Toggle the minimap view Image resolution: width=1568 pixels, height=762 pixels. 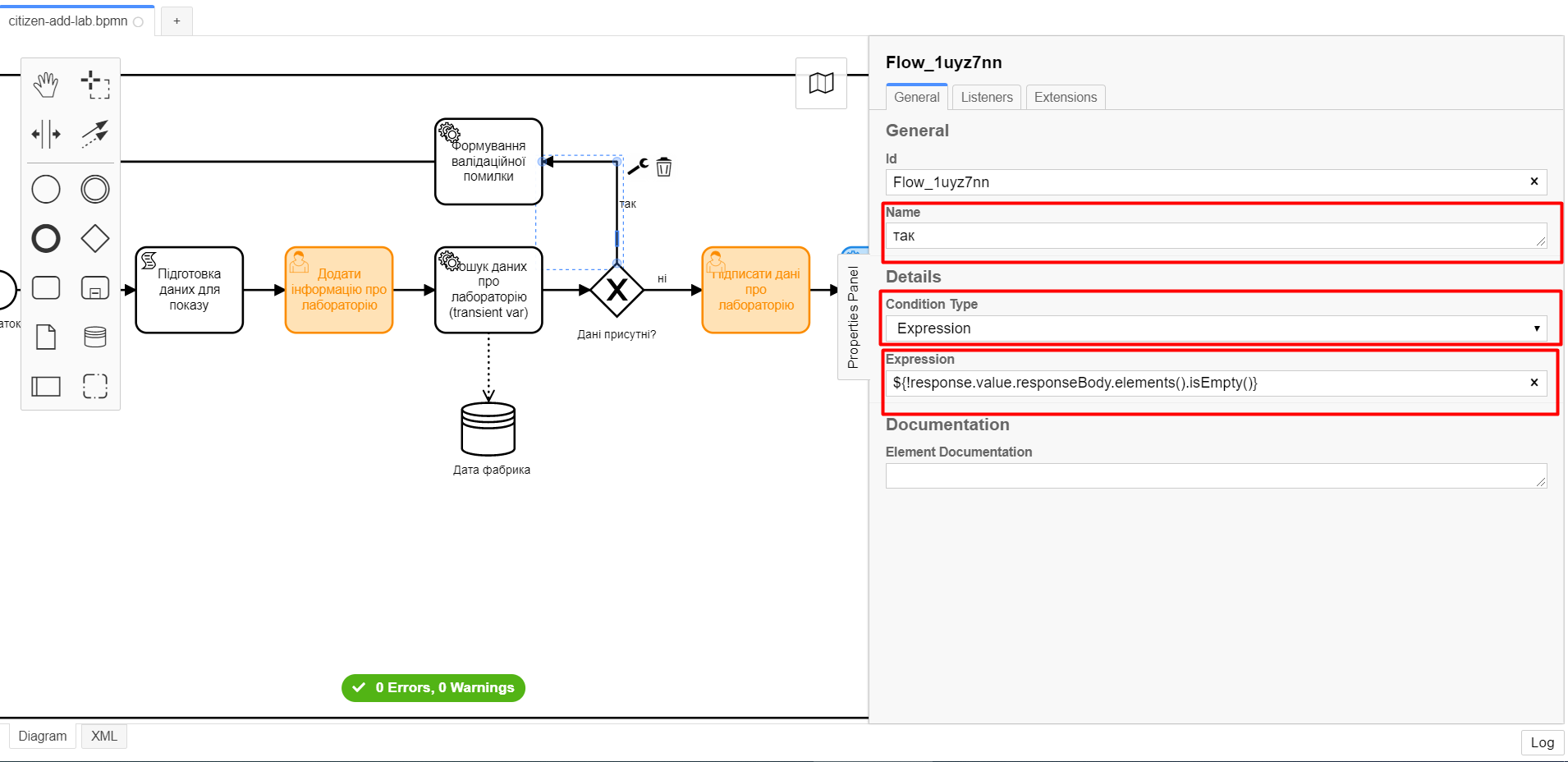(x=821, y=83)
